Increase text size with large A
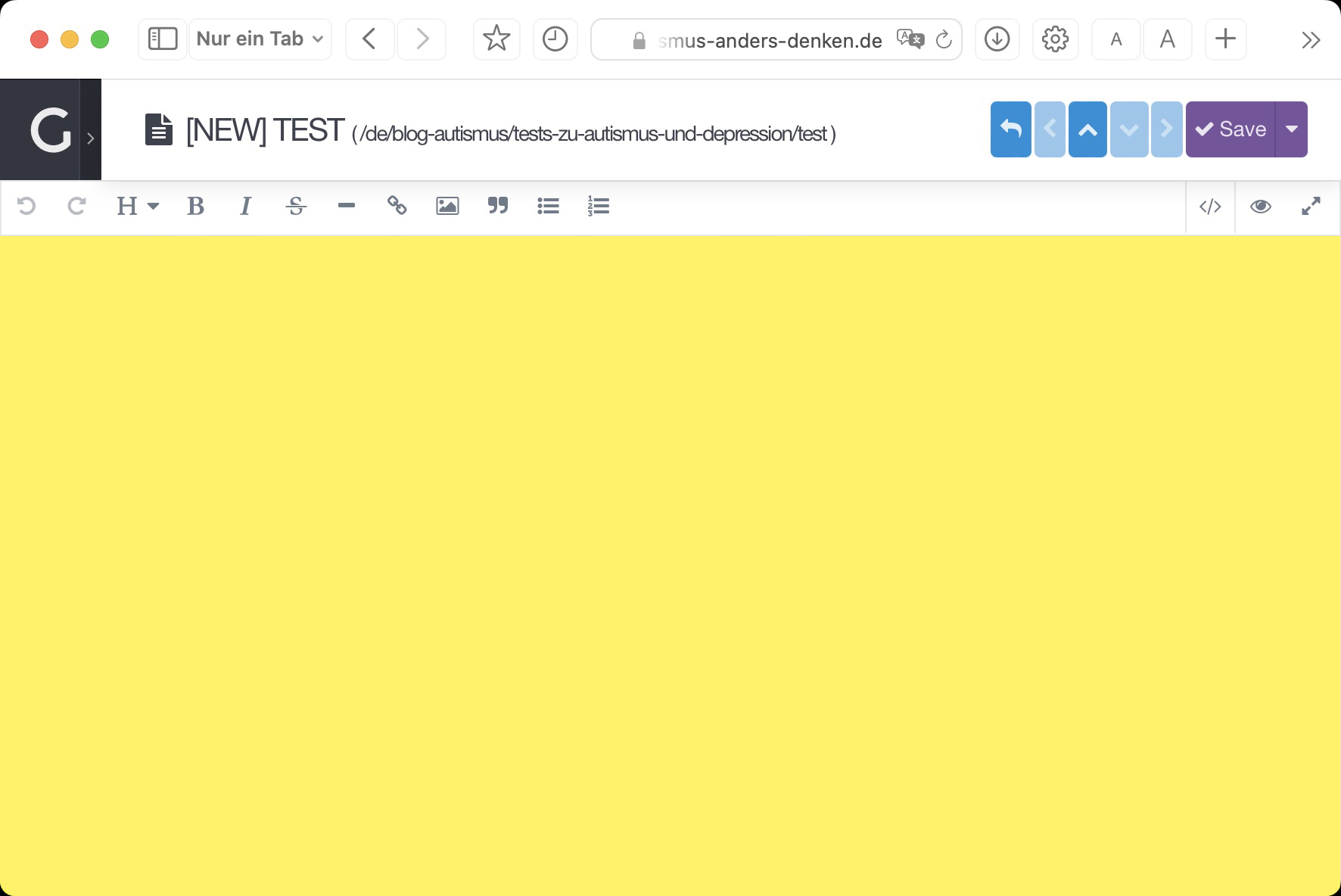The height and width of the screenshot is (896, 1341). [x=1168, y=39]
